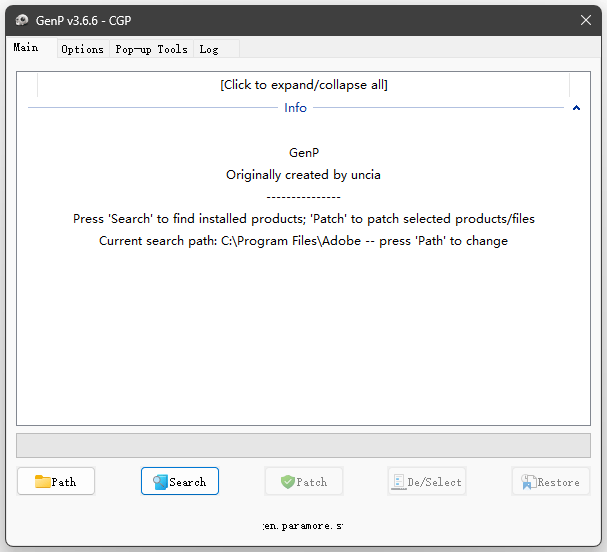Click the GenP app icon in title bar
The height and width of the screenshot is (552, 607).
coord(22,20)
